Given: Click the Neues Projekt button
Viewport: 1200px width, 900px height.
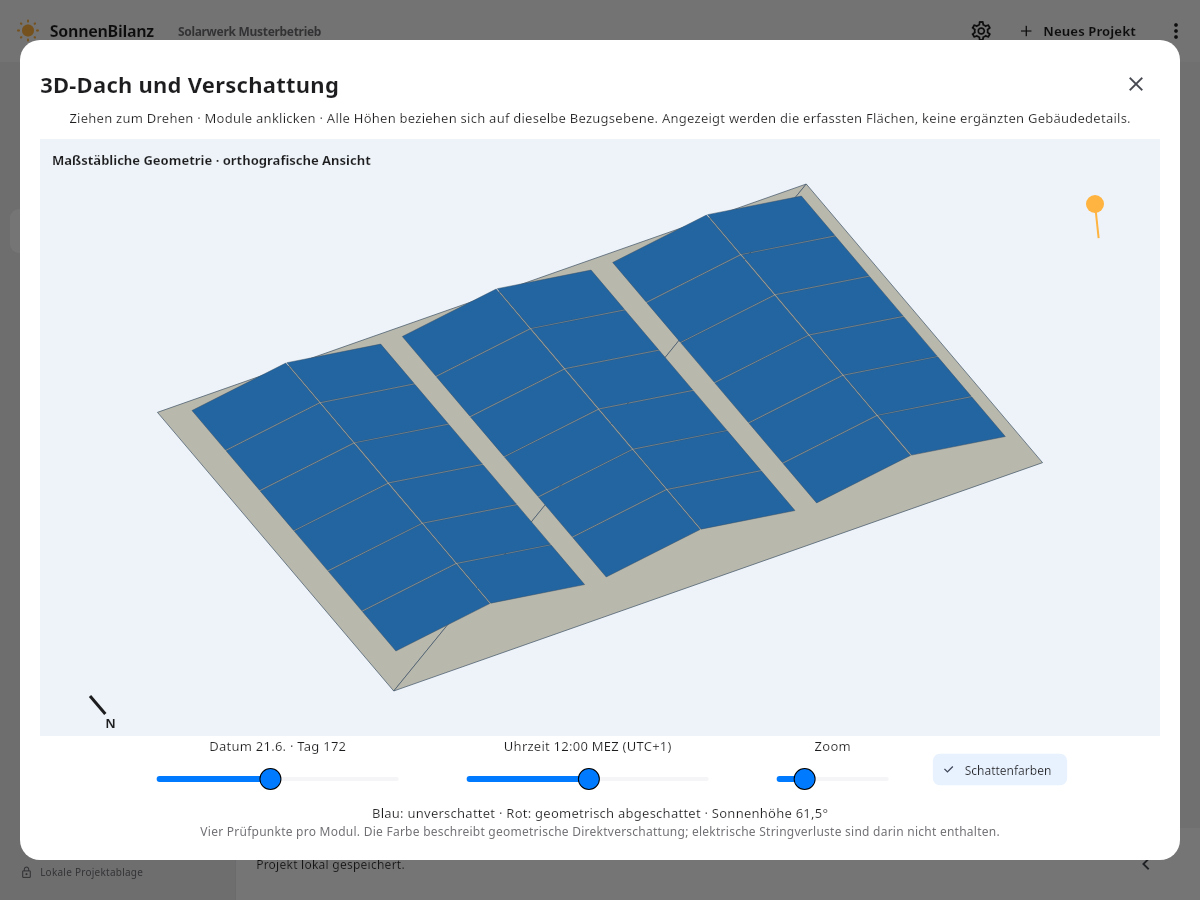Looking at the screenshot, I should 1078,31.
